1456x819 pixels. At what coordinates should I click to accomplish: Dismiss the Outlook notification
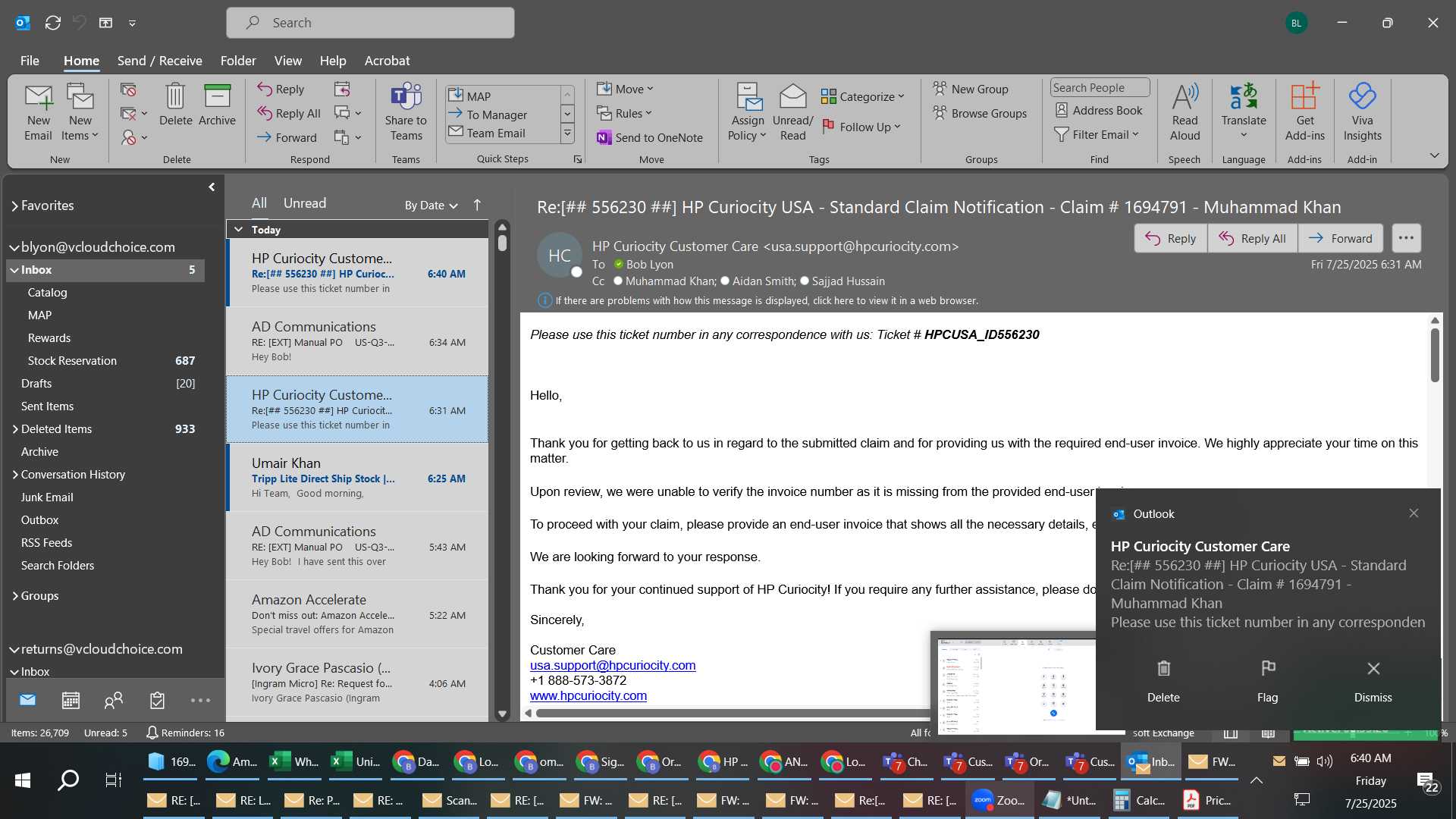[1373, 681]
